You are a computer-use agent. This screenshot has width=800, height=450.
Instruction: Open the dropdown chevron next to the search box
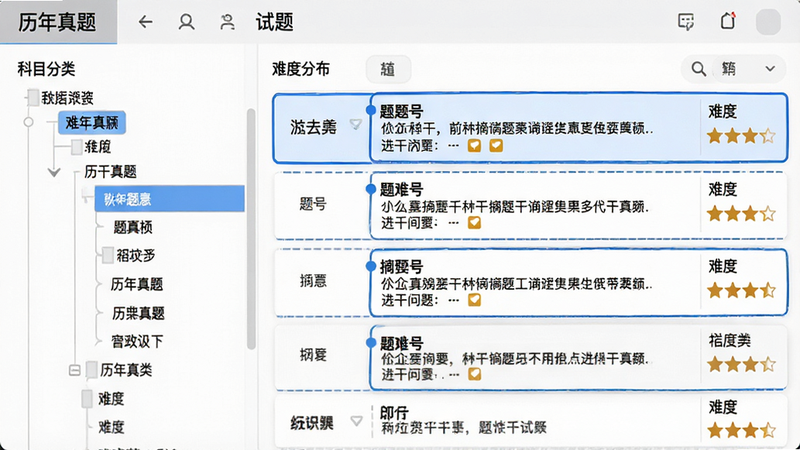pyautogui.click(x=770, y=69)
